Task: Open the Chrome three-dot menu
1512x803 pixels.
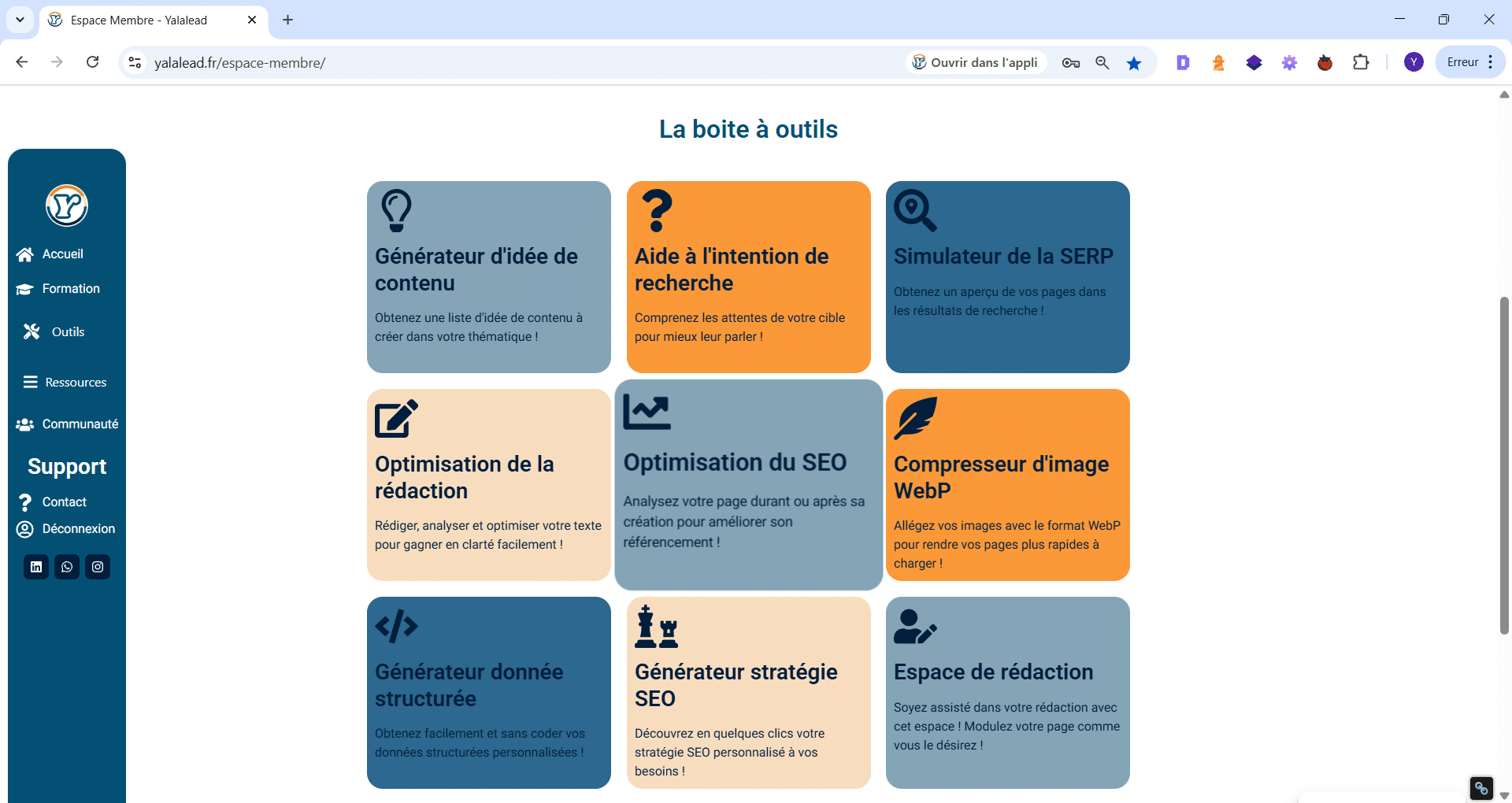Action: [x=1491, y=63]
